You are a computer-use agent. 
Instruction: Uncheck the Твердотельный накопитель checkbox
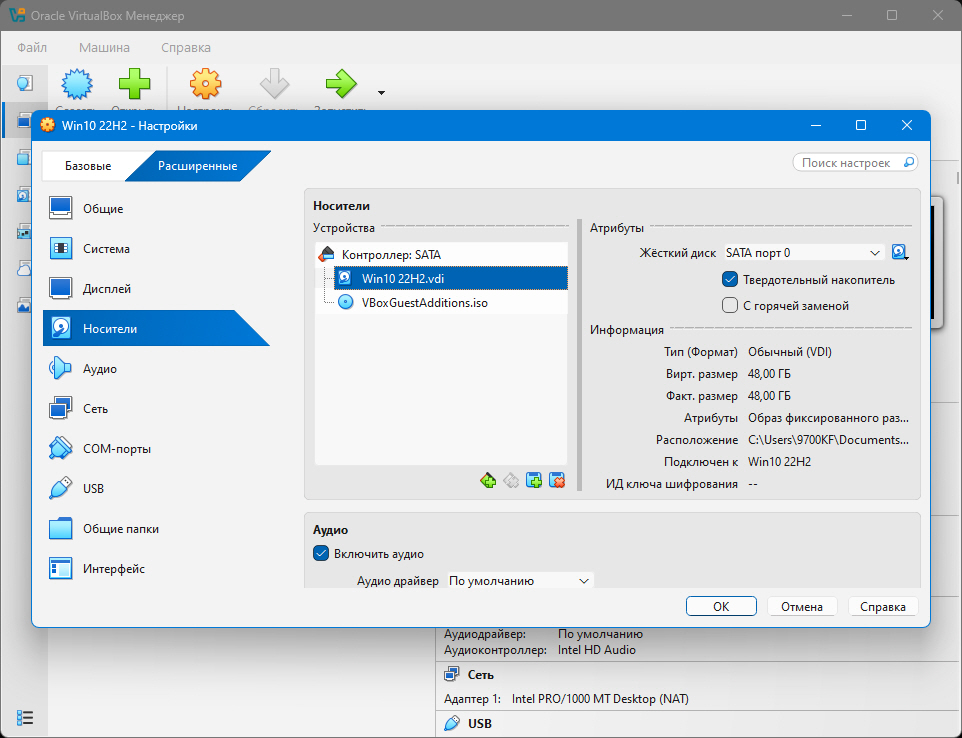[x=729, y=280]
